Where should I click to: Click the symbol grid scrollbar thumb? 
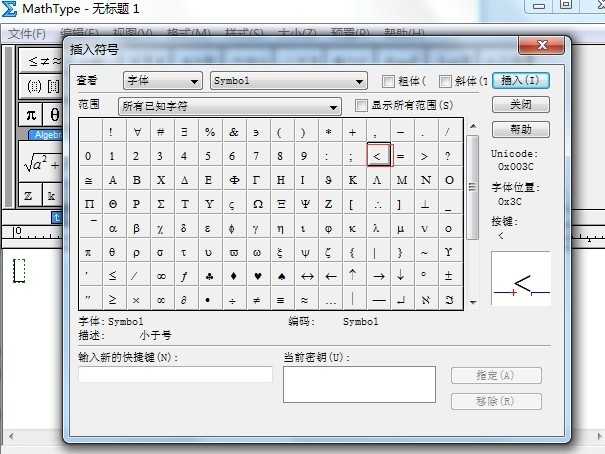[473, 187]
